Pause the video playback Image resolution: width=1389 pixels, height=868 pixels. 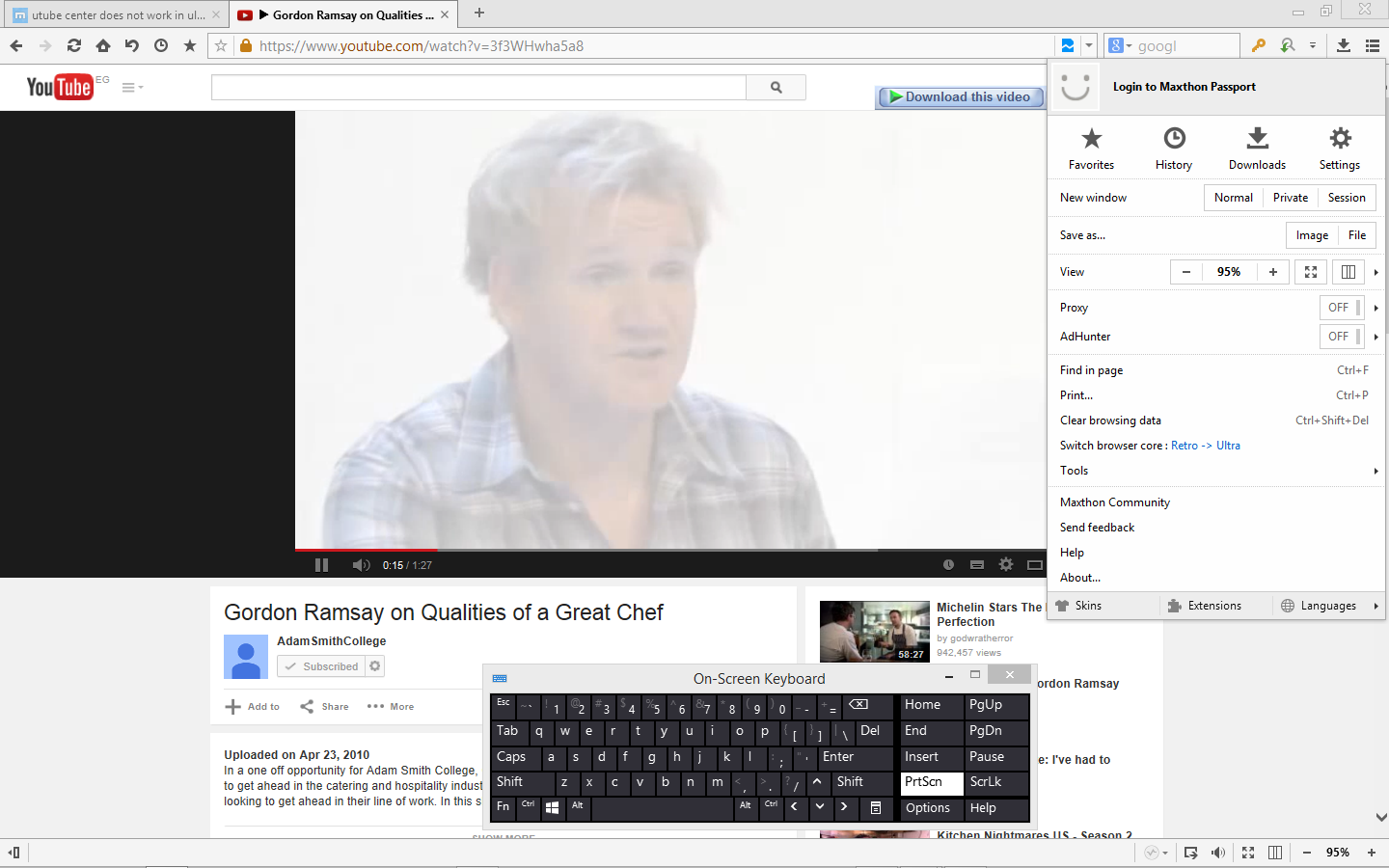[322, 565]
